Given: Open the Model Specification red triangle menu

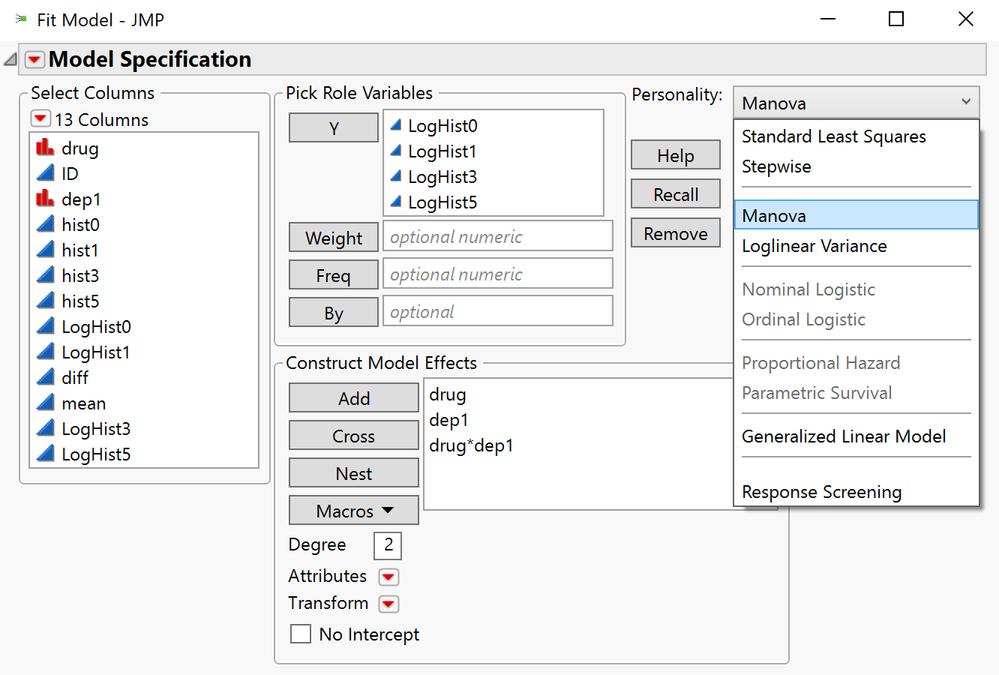Looking at the screenshot, I should 34,59.
